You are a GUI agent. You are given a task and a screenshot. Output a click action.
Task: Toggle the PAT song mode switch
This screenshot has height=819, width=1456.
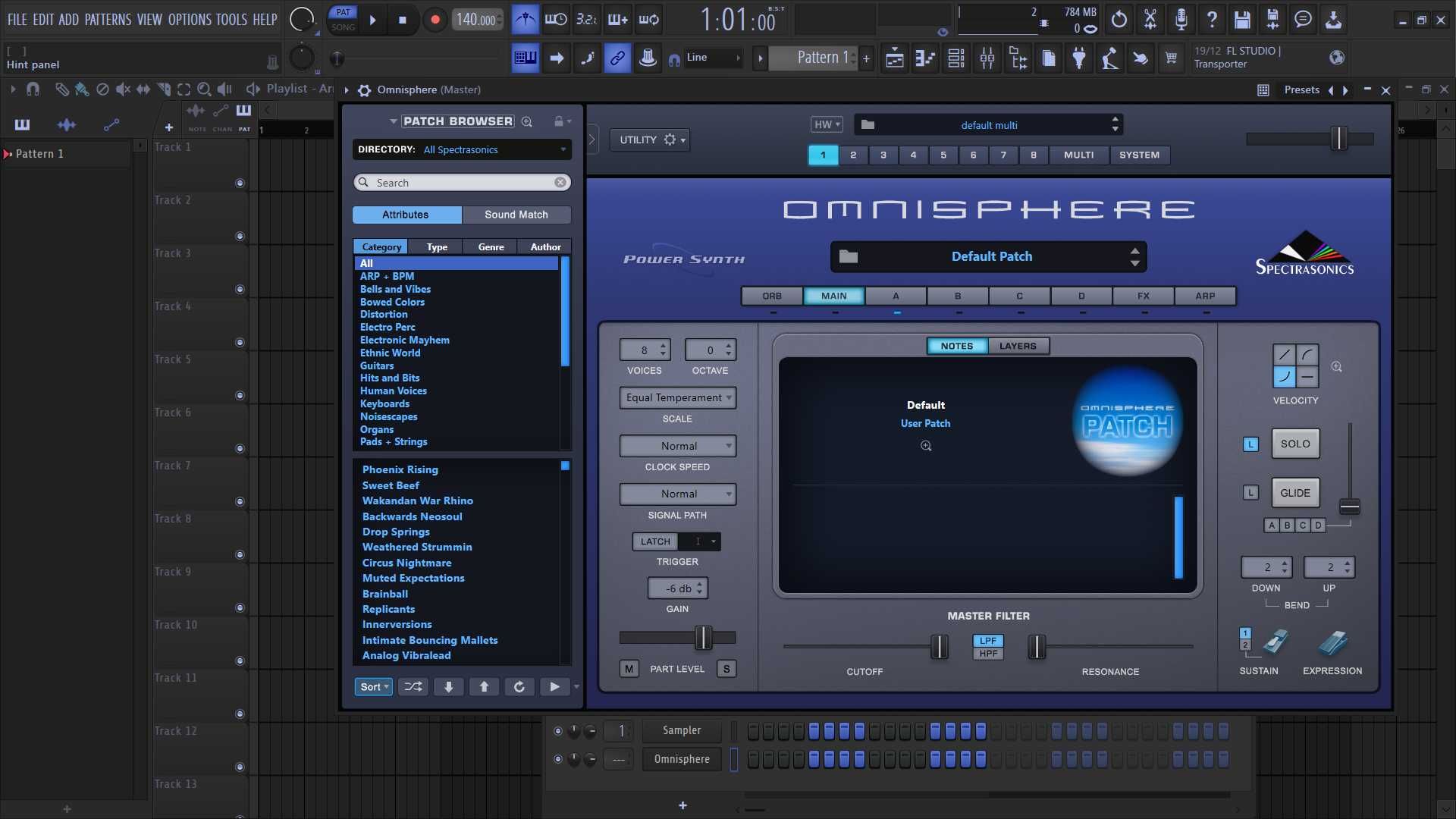(344, 20)
